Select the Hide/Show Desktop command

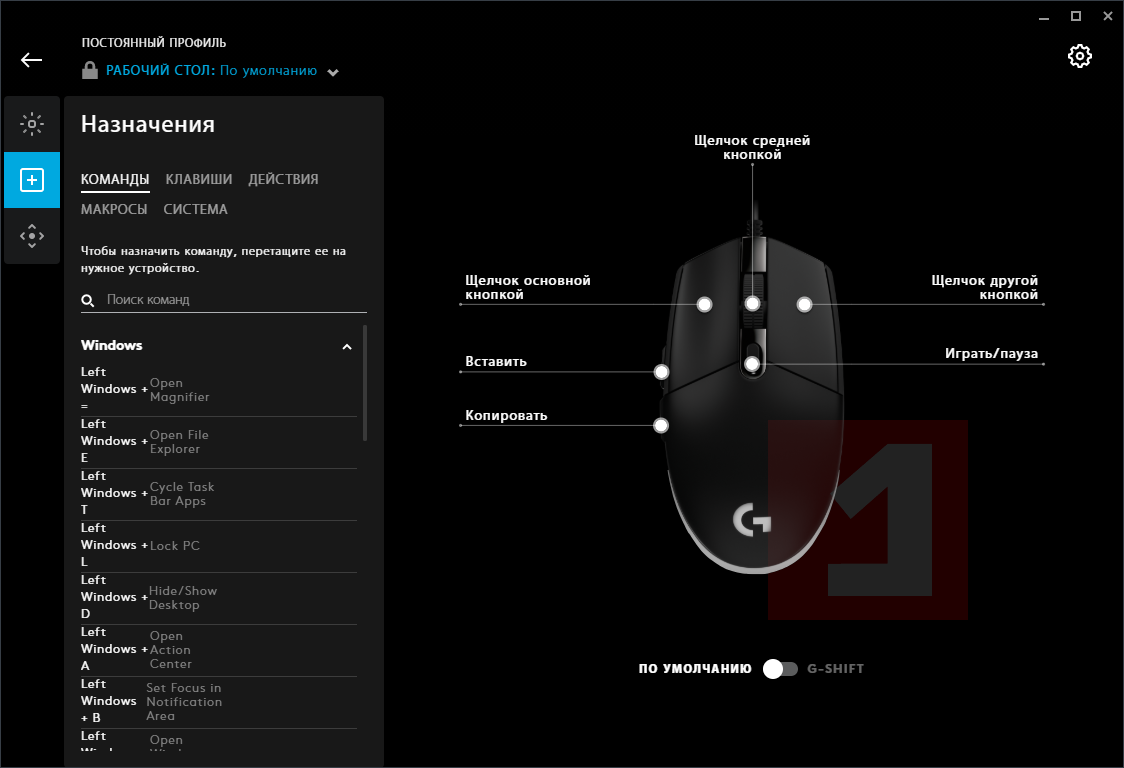tap(219, 598)
